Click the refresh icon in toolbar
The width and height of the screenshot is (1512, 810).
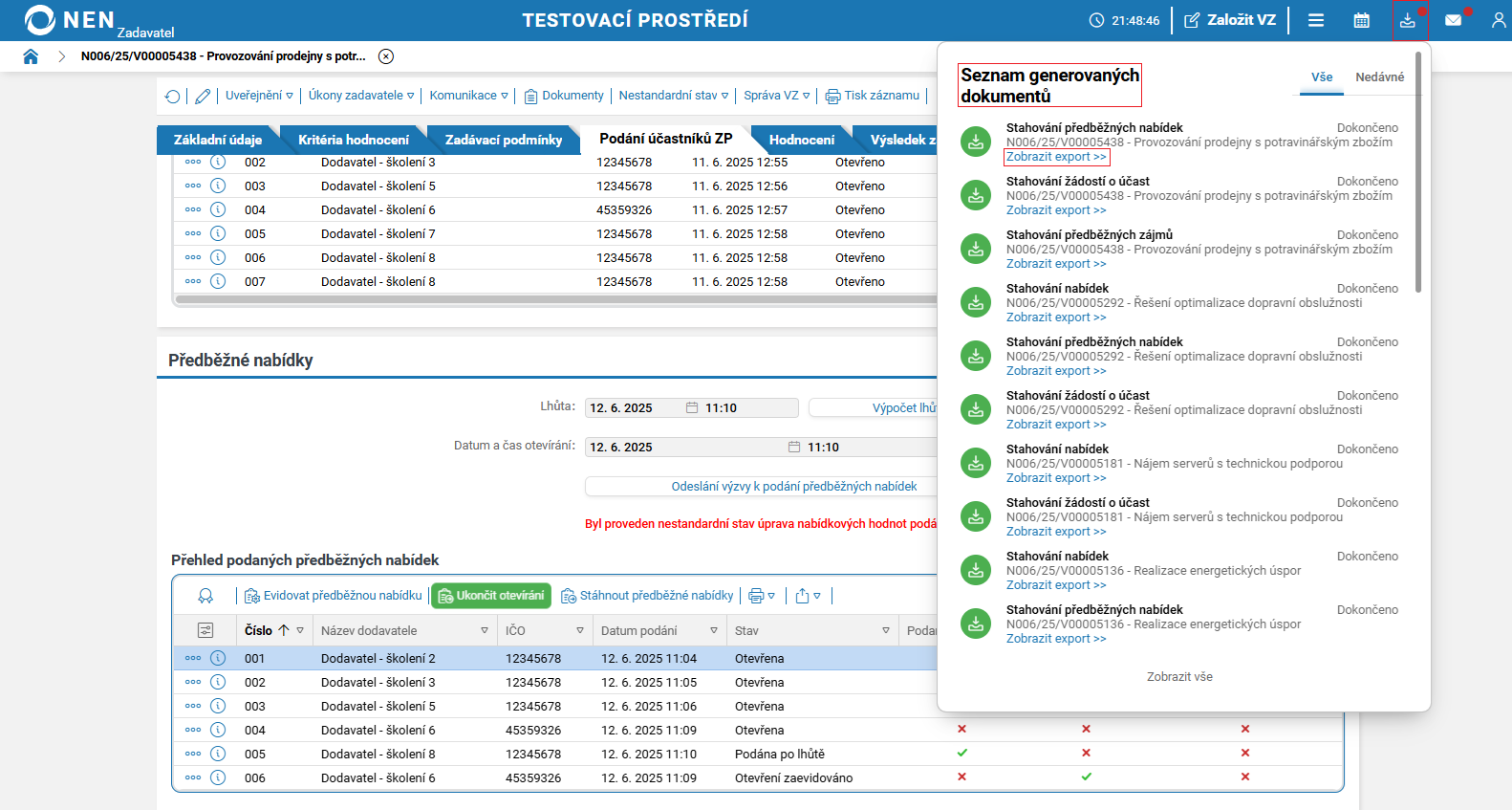pyautogui.click(x=172, y=96)
